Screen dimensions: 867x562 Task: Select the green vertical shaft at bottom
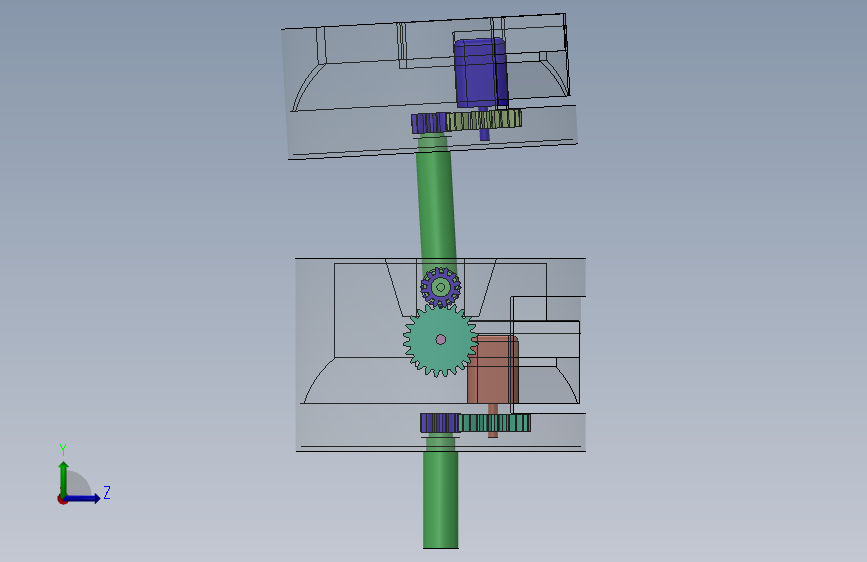[x=441, y=491]
